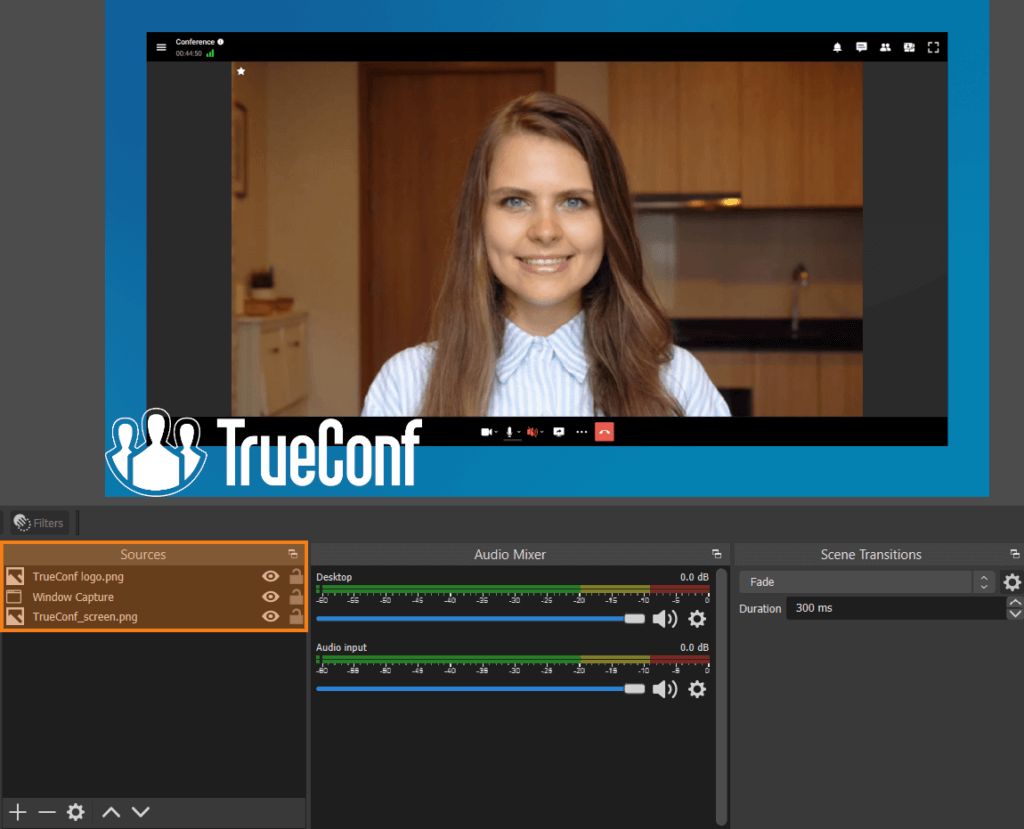Open advanced settings gear for Desktop audio

(x=697, y=619)
